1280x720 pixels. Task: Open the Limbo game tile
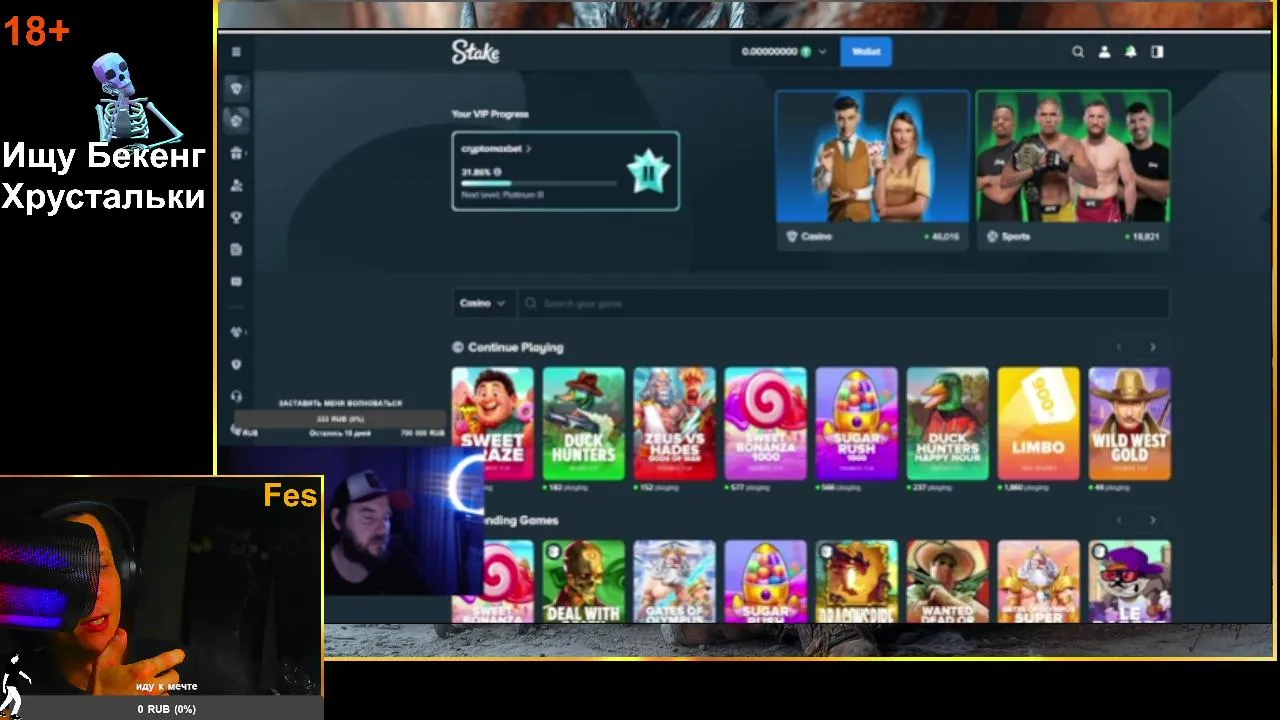(x=1038, y=423)
